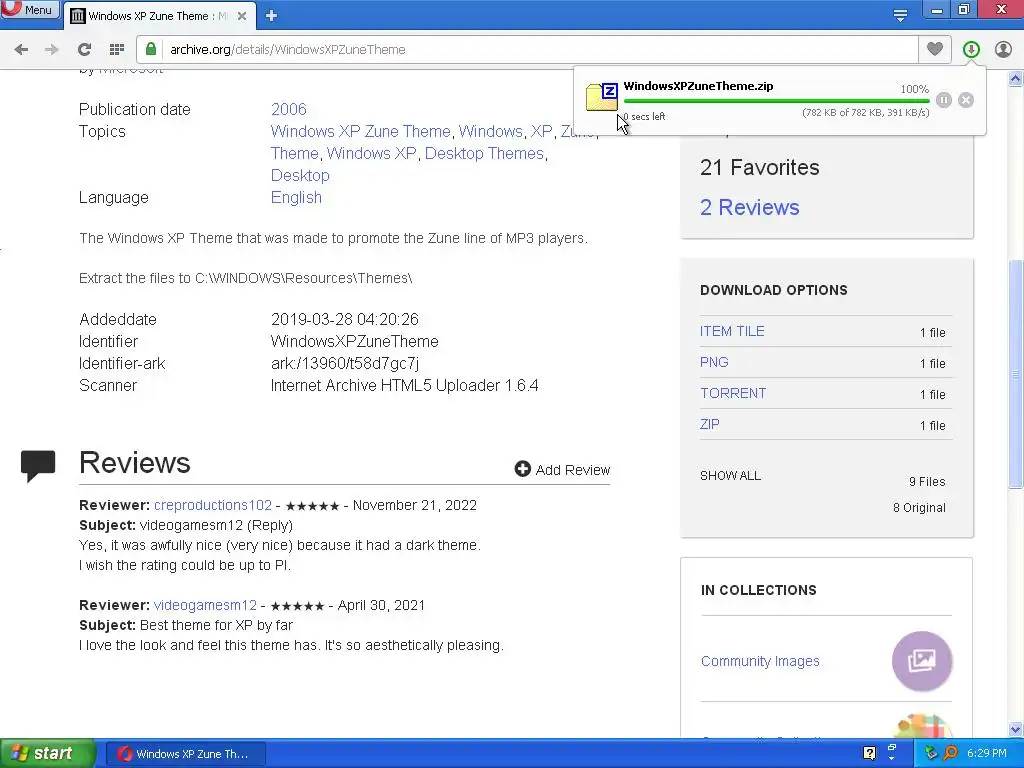The image size is (1024, 768).
Task: Click the Reviews speech bubble icon
Action: click(38, 465)
